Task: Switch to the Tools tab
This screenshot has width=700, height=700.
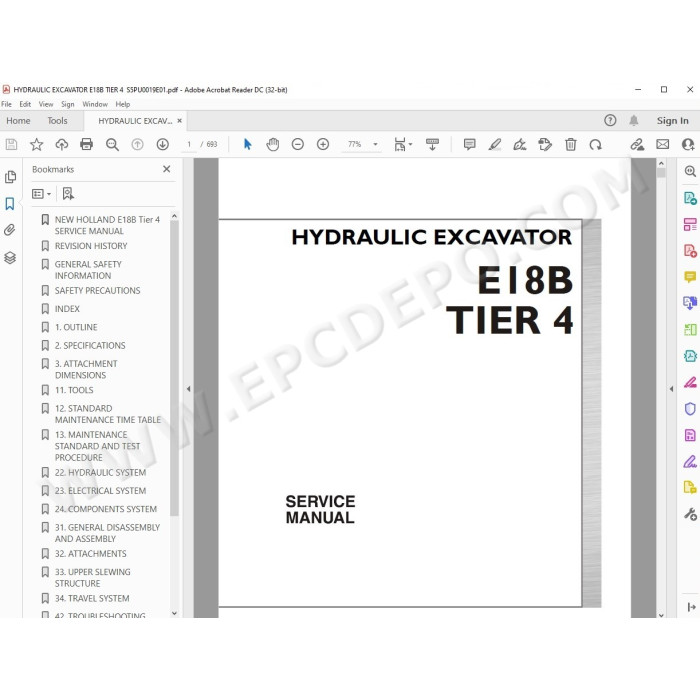Action: pyautogui.click(x=57, y=121)
